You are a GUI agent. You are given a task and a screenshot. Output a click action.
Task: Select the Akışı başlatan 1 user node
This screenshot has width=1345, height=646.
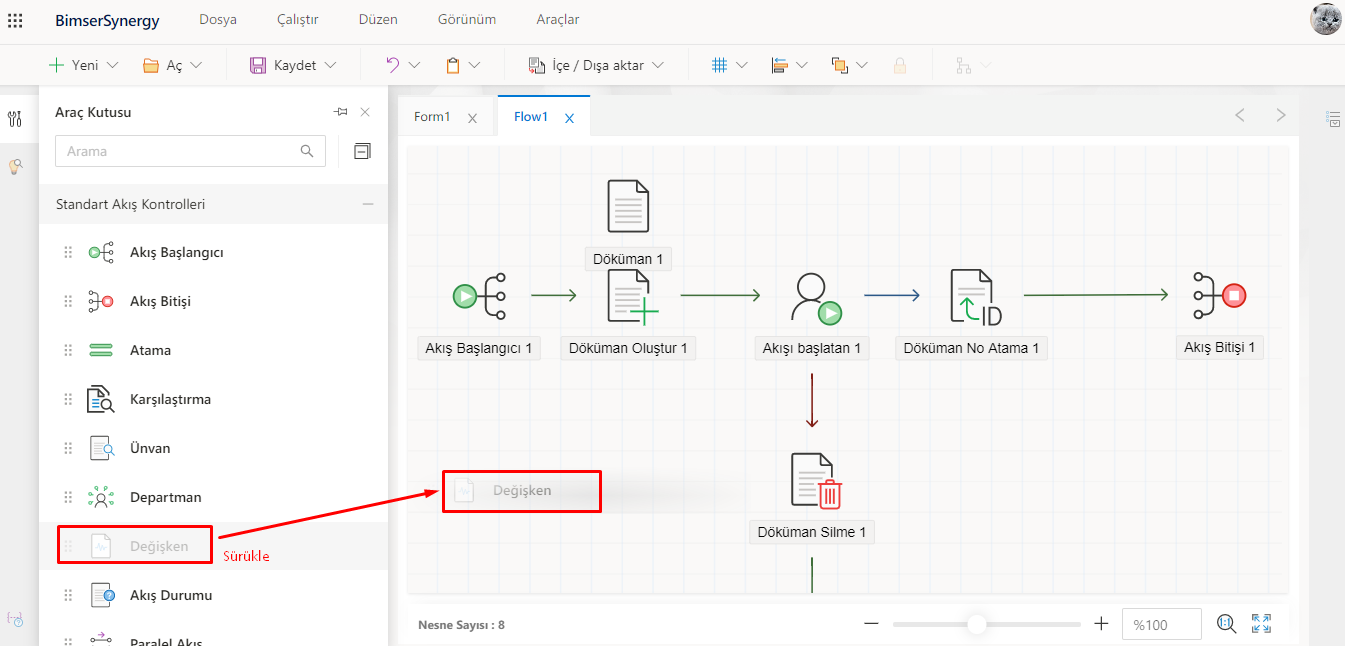(814, 297)
